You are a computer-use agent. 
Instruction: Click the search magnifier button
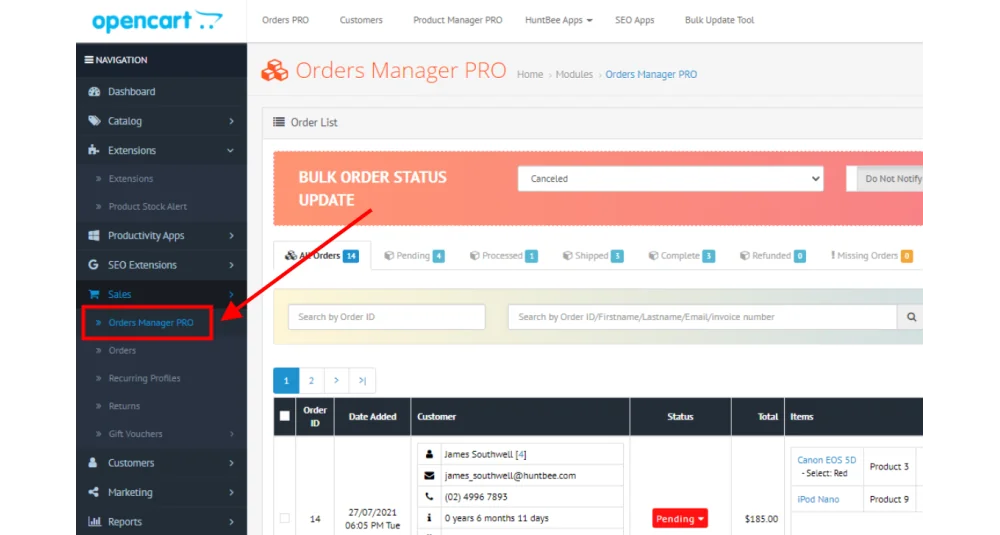coord(911,317)
